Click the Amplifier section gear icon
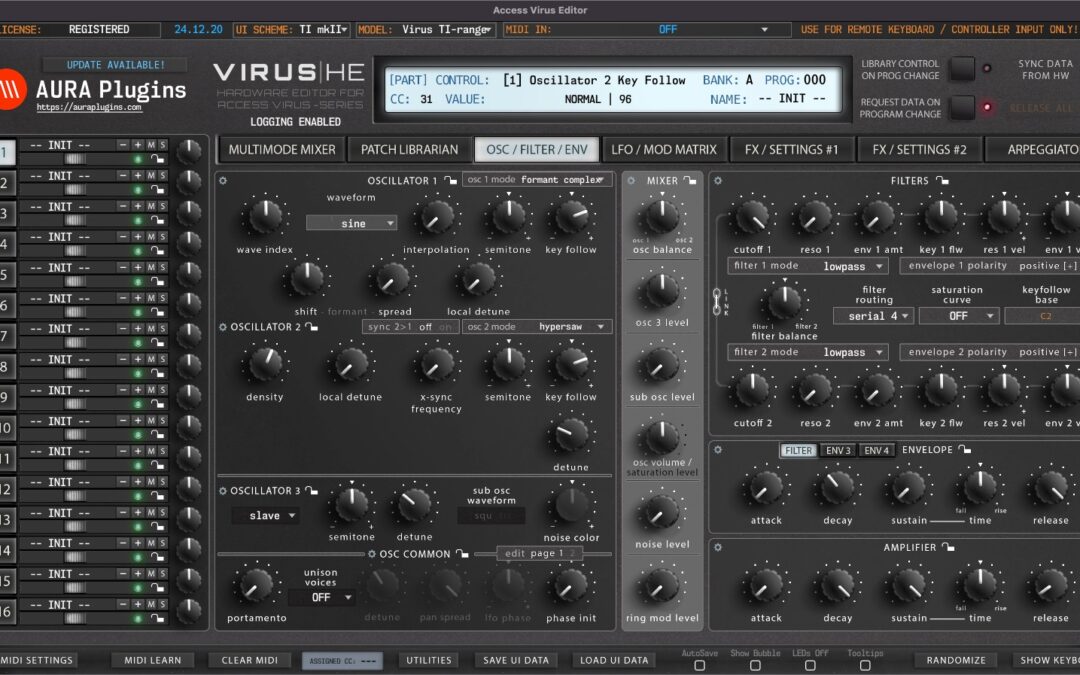This screenshot has width=1080, height=675. pos(716,547)
